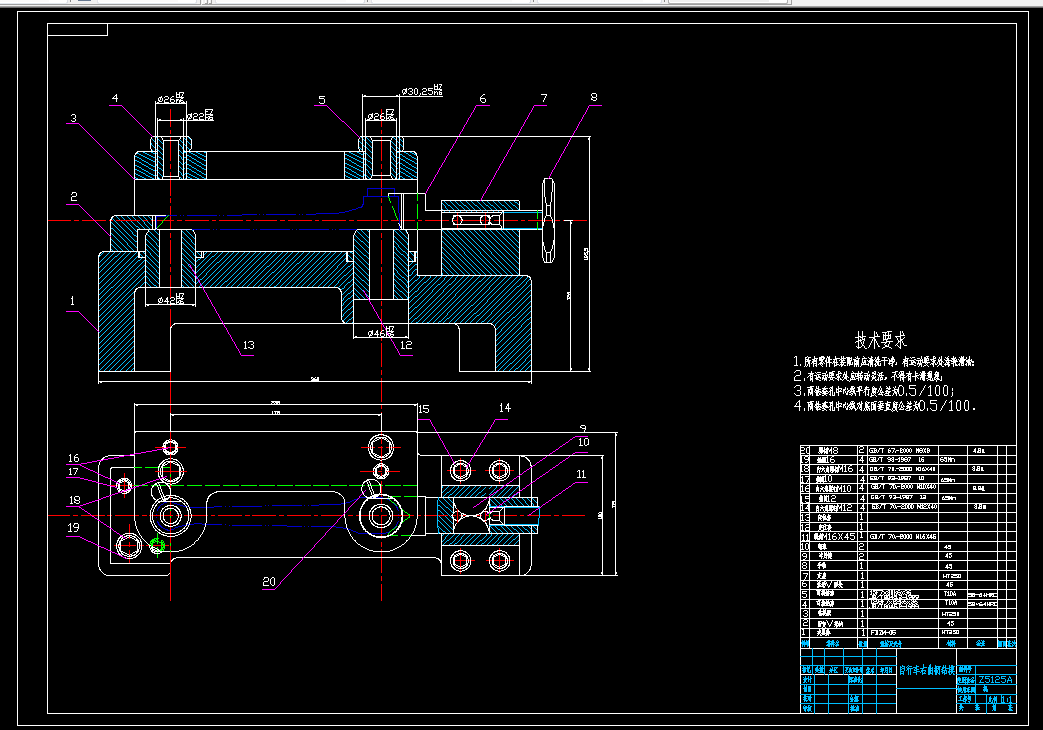Click part callout number 16
Screen dimensions: 1043x730
73,458
